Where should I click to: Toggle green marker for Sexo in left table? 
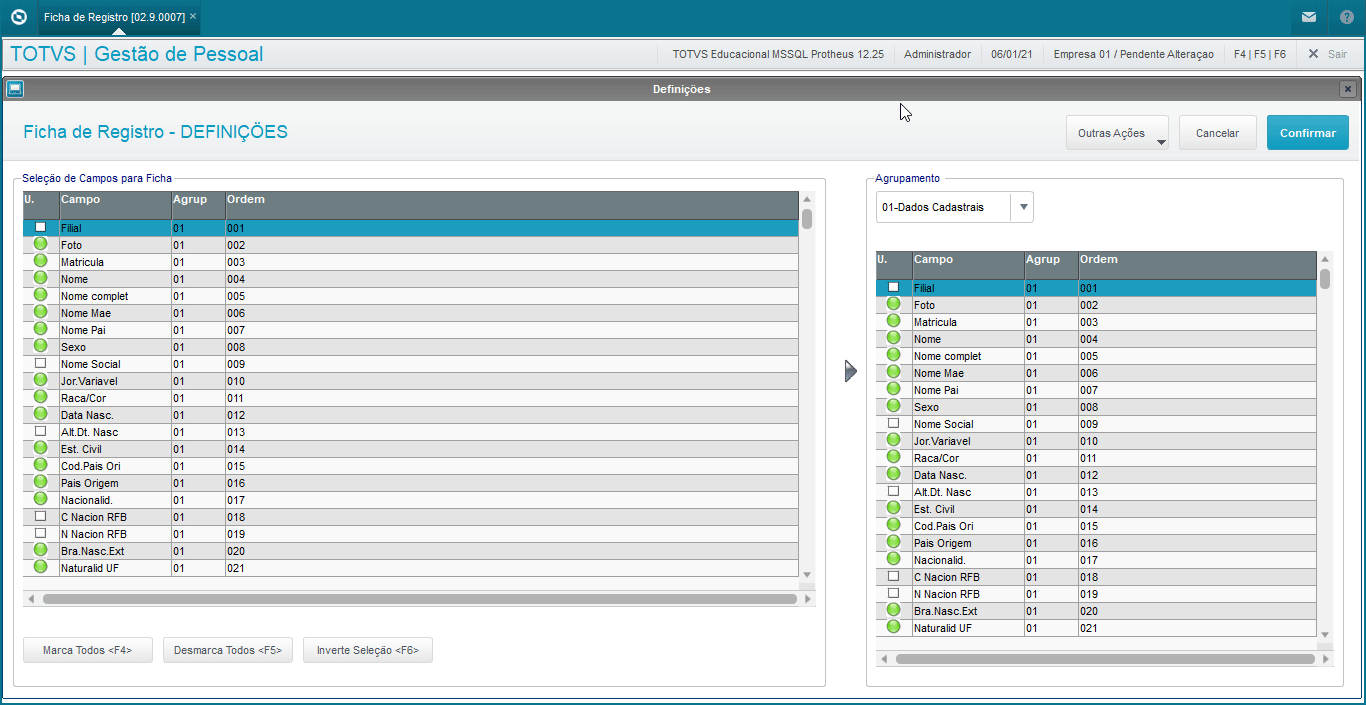[41, 346]
